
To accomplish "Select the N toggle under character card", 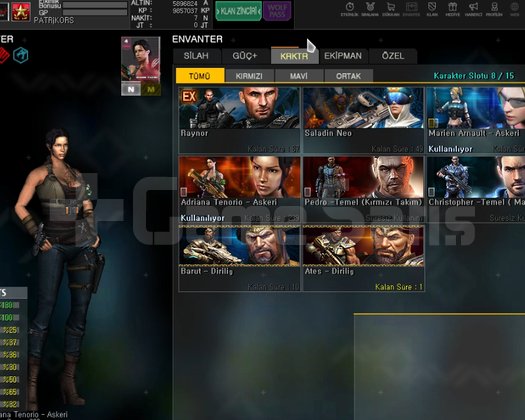I will tap(131, 89).
